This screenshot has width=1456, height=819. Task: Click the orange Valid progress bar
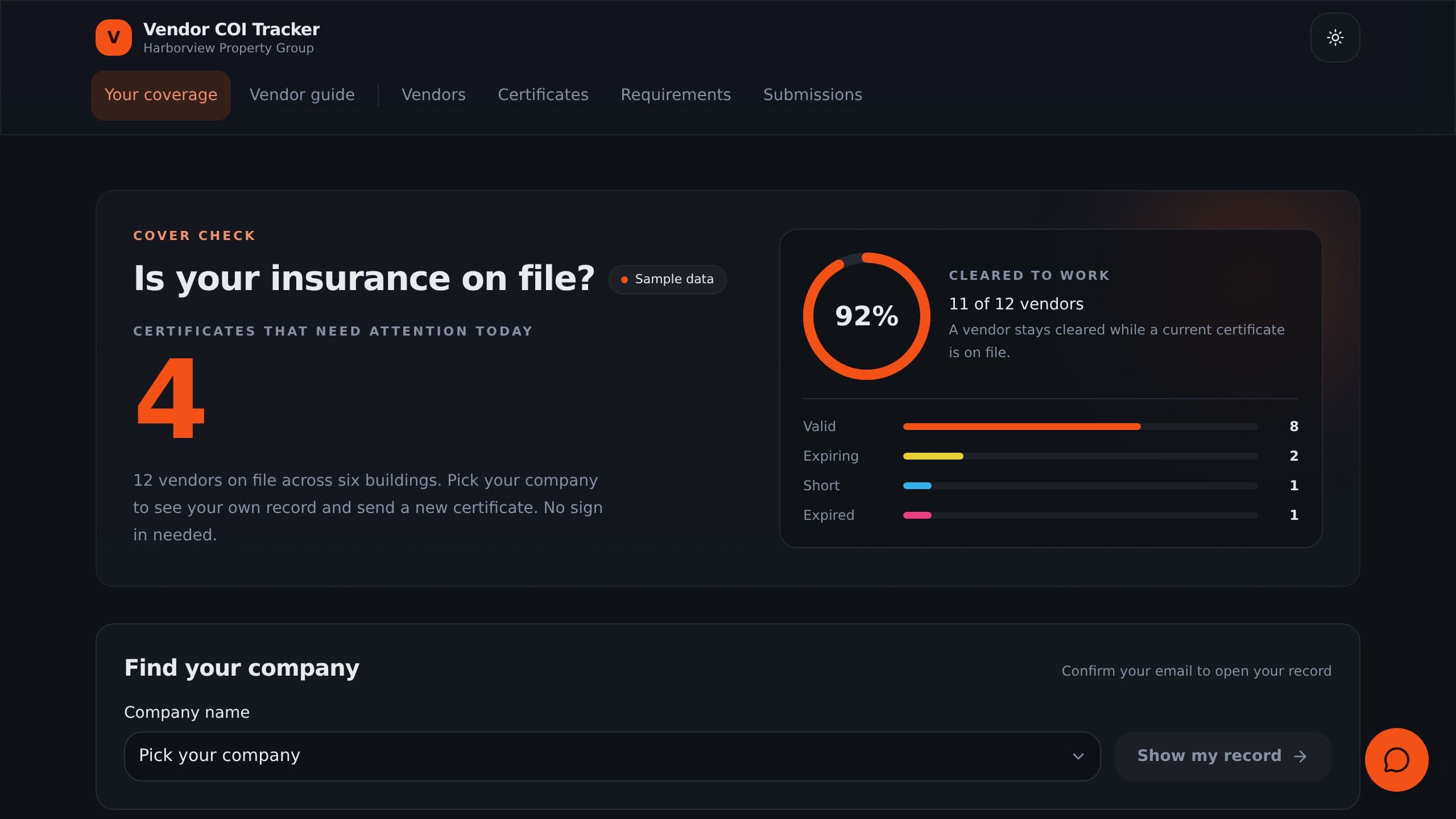1021,426
